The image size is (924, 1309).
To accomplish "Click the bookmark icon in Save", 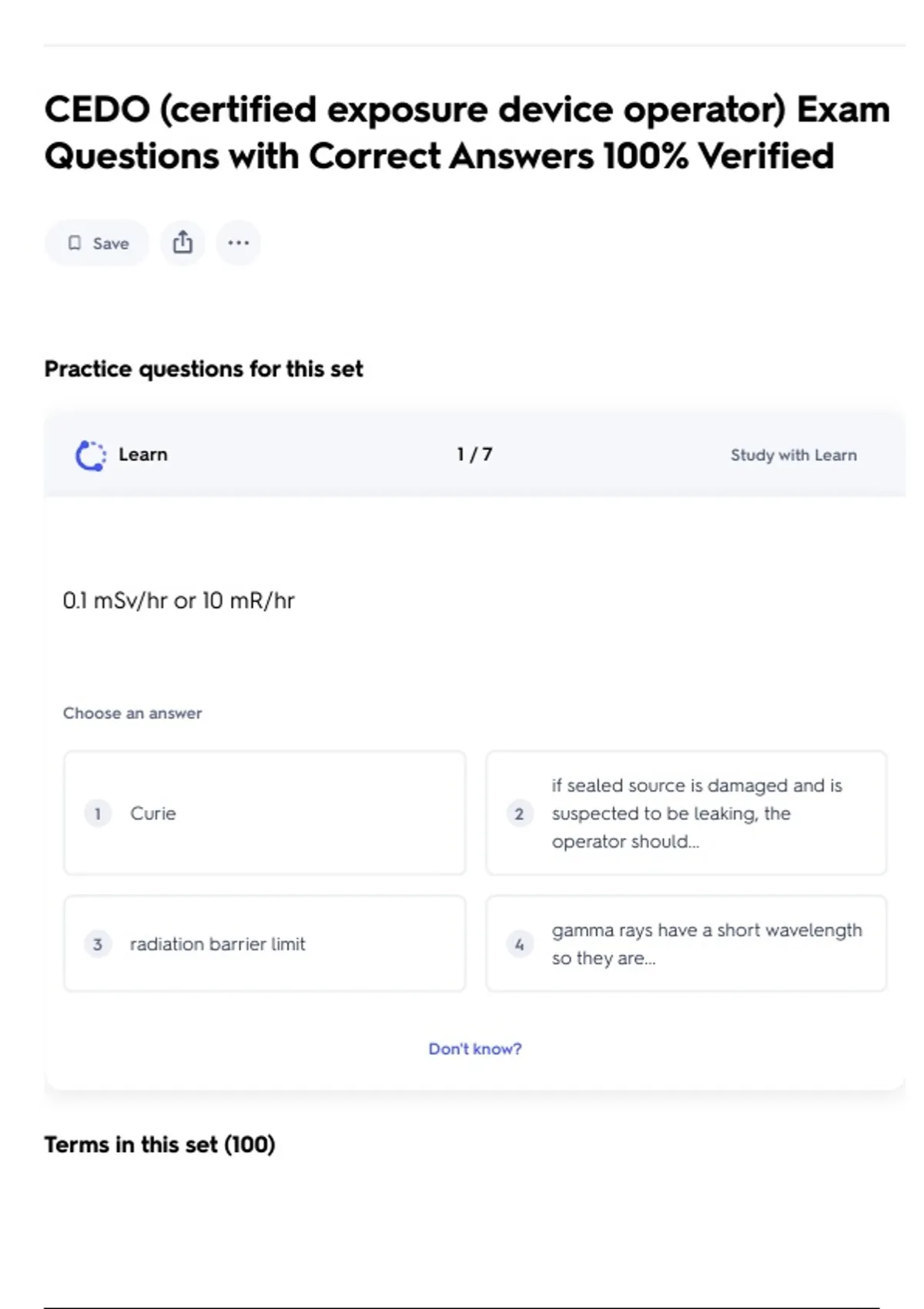I will 75,243.
